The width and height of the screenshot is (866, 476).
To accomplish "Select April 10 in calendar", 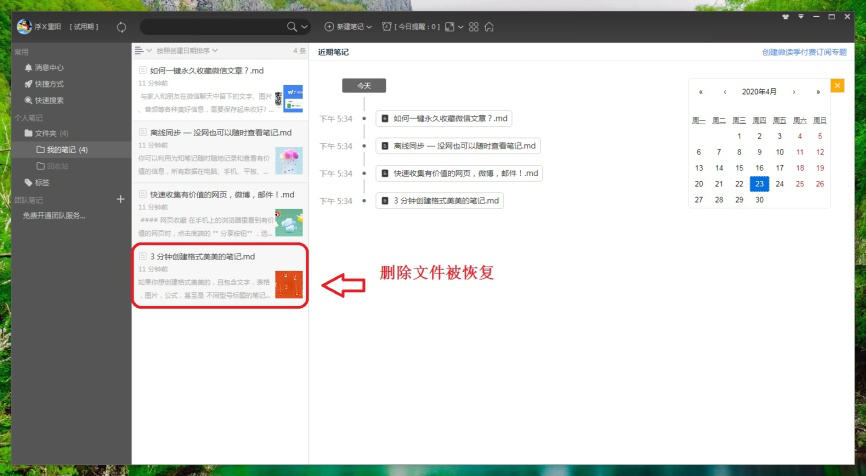I will click(x=780, y=152).
